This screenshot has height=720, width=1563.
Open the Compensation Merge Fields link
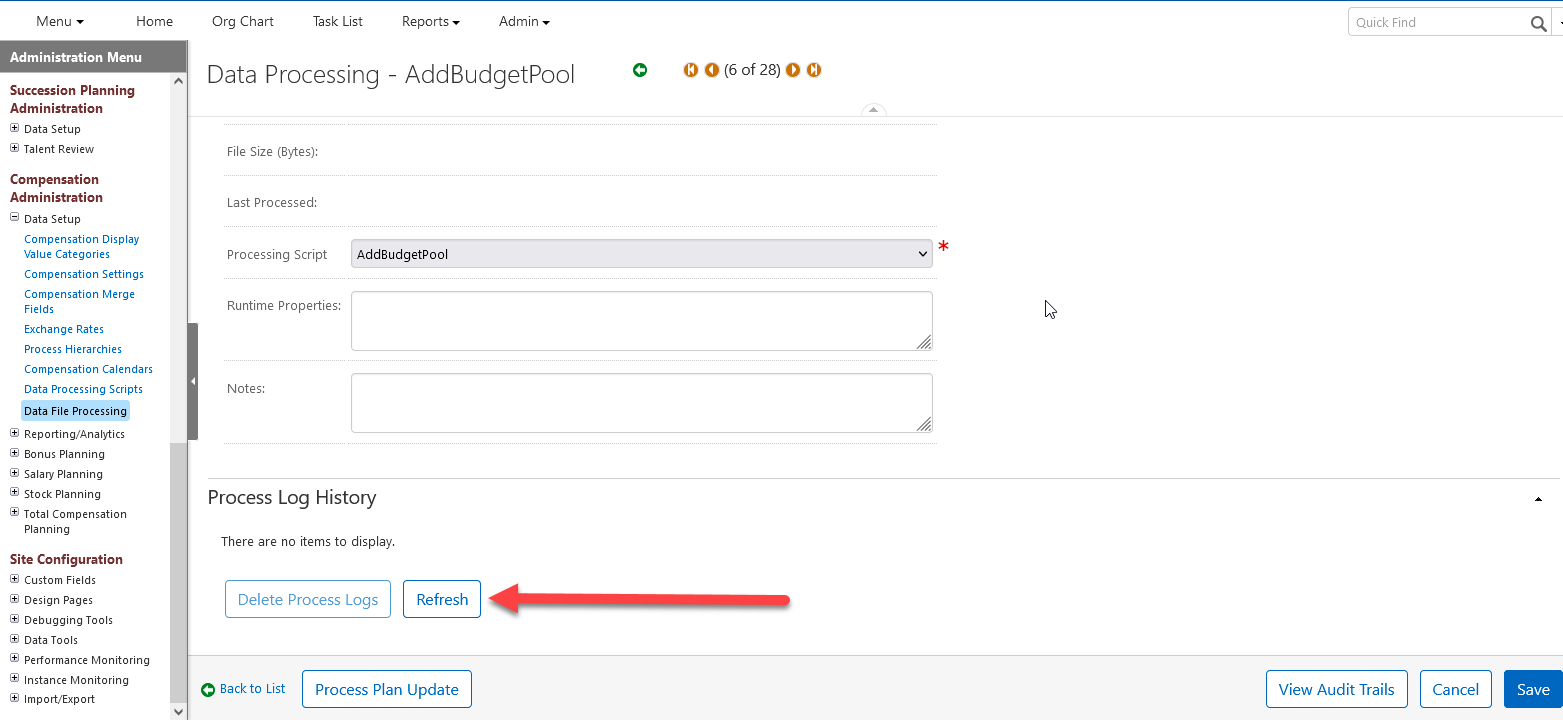79,301
